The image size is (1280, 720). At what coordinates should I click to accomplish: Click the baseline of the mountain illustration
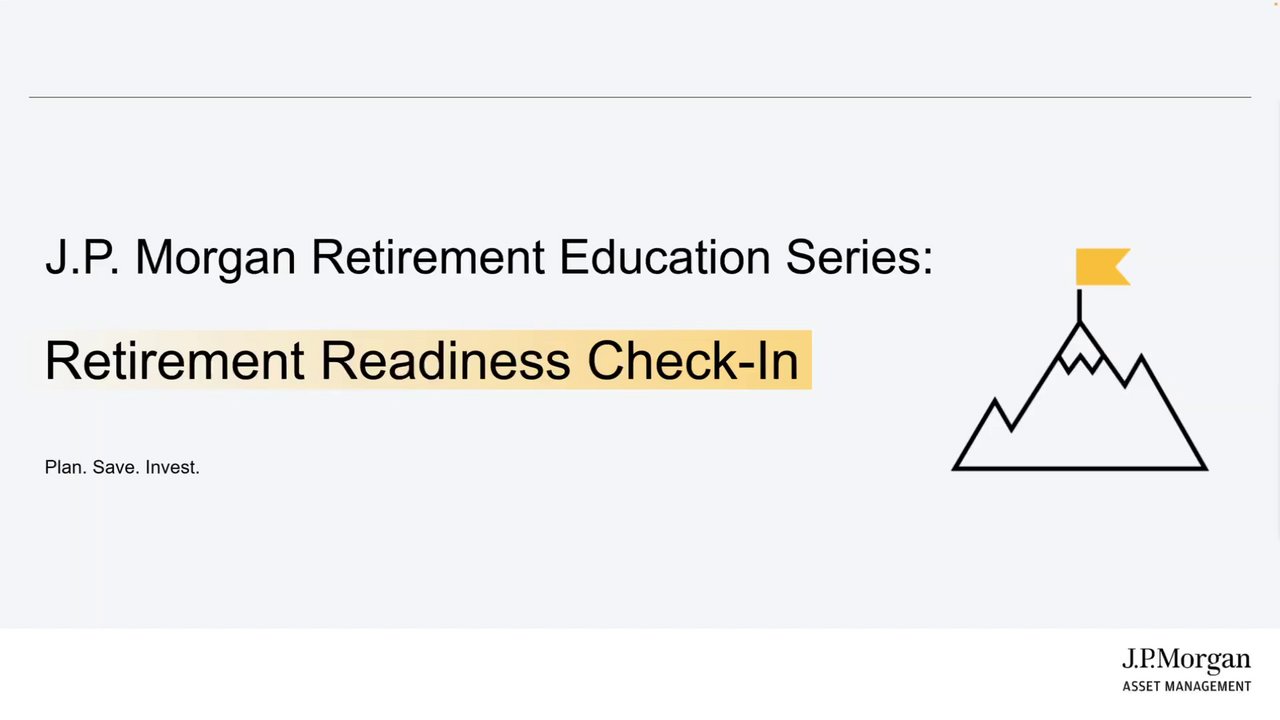[1080, 467]
